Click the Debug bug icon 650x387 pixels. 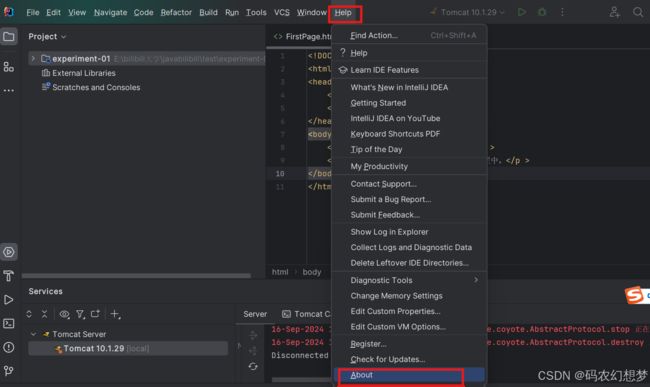[x=542, y=12]
